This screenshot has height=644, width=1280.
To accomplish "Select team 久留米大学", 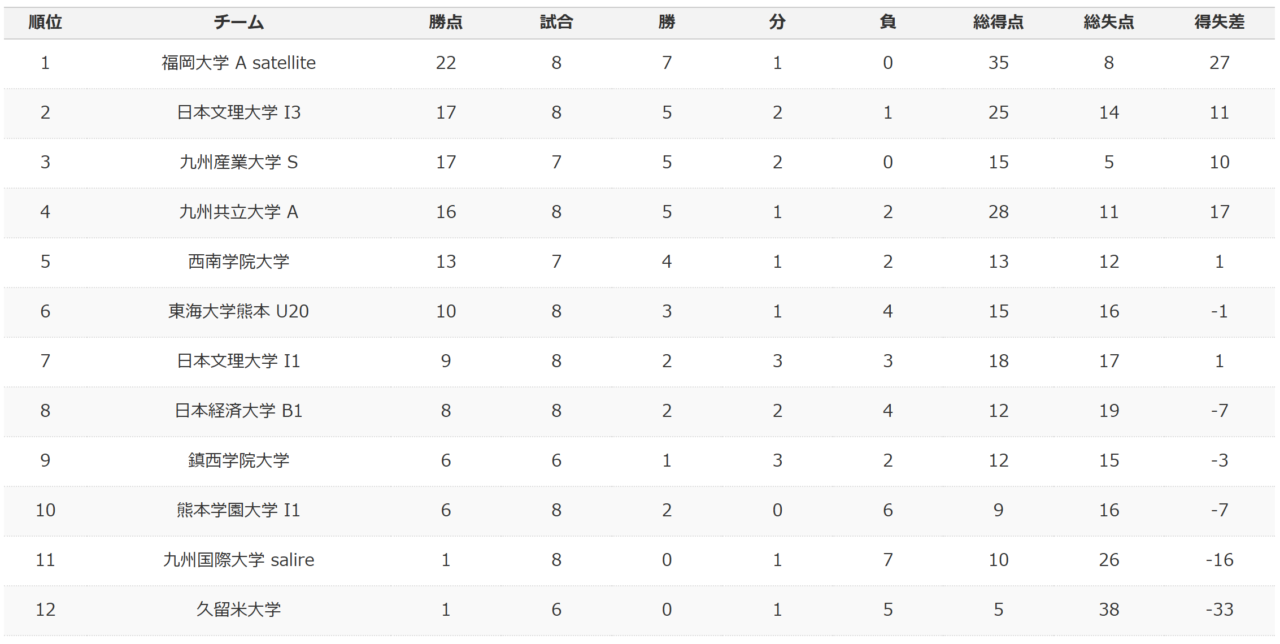I will pyautogui.click(x=239, y=609).
